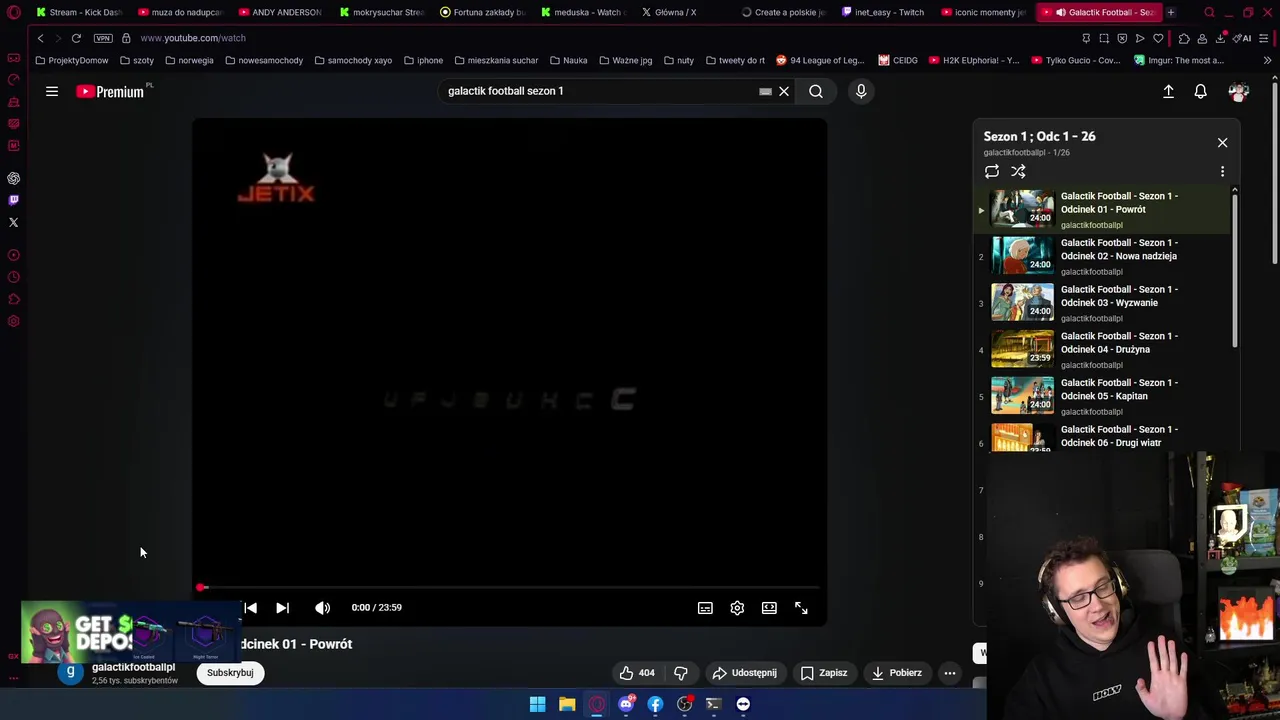
Task: Switch to ANDY ANDERSON tab
Action: (x=280, y=12)
